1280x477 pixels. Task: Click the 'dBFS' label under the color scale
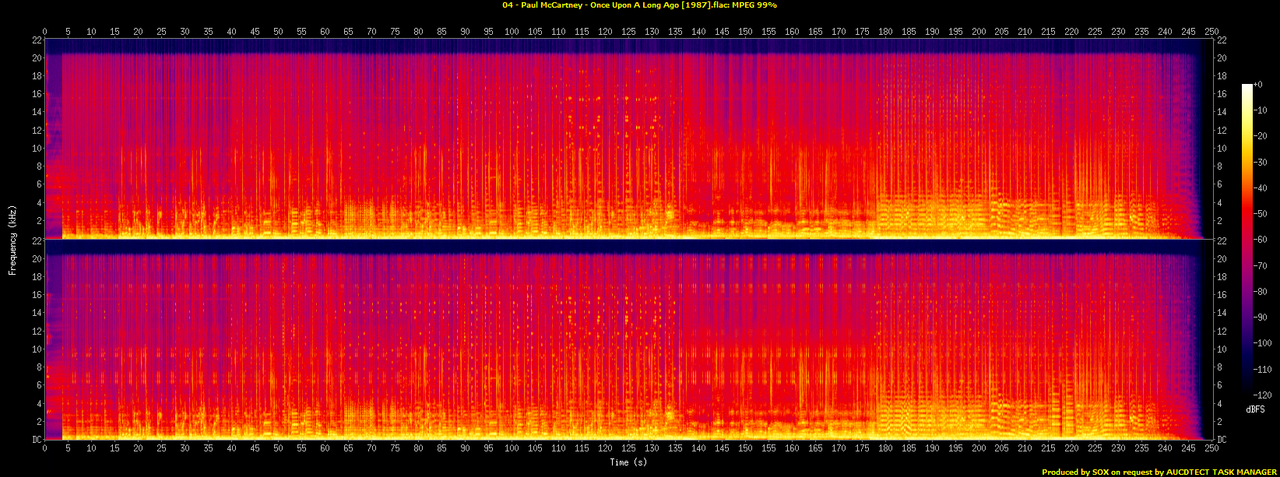[x=1255, y=409]
